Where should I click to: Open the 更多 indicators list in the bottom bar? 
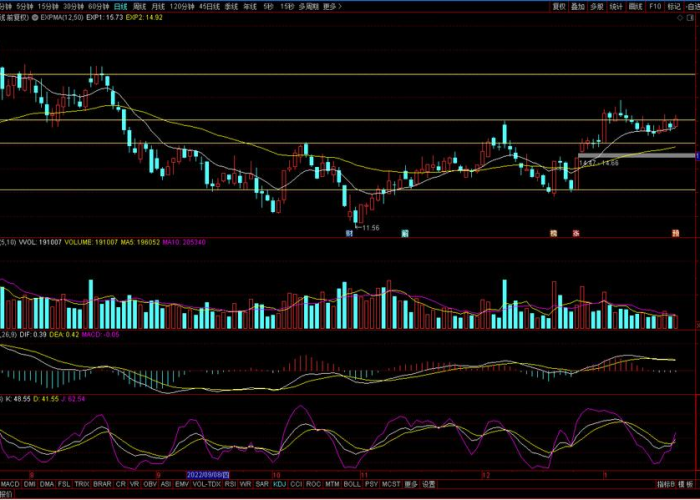410,484
